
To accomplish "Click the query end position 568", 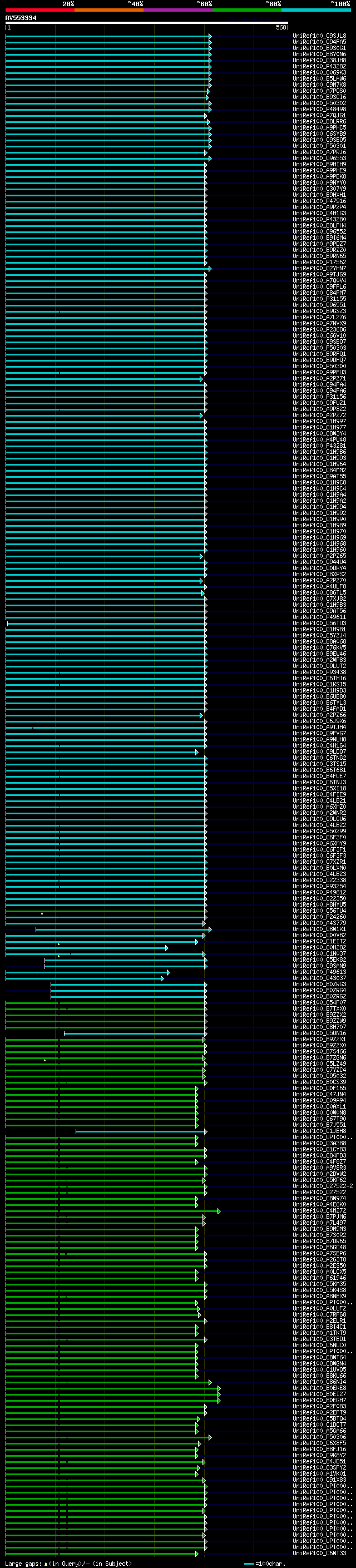I will [281, 28].
